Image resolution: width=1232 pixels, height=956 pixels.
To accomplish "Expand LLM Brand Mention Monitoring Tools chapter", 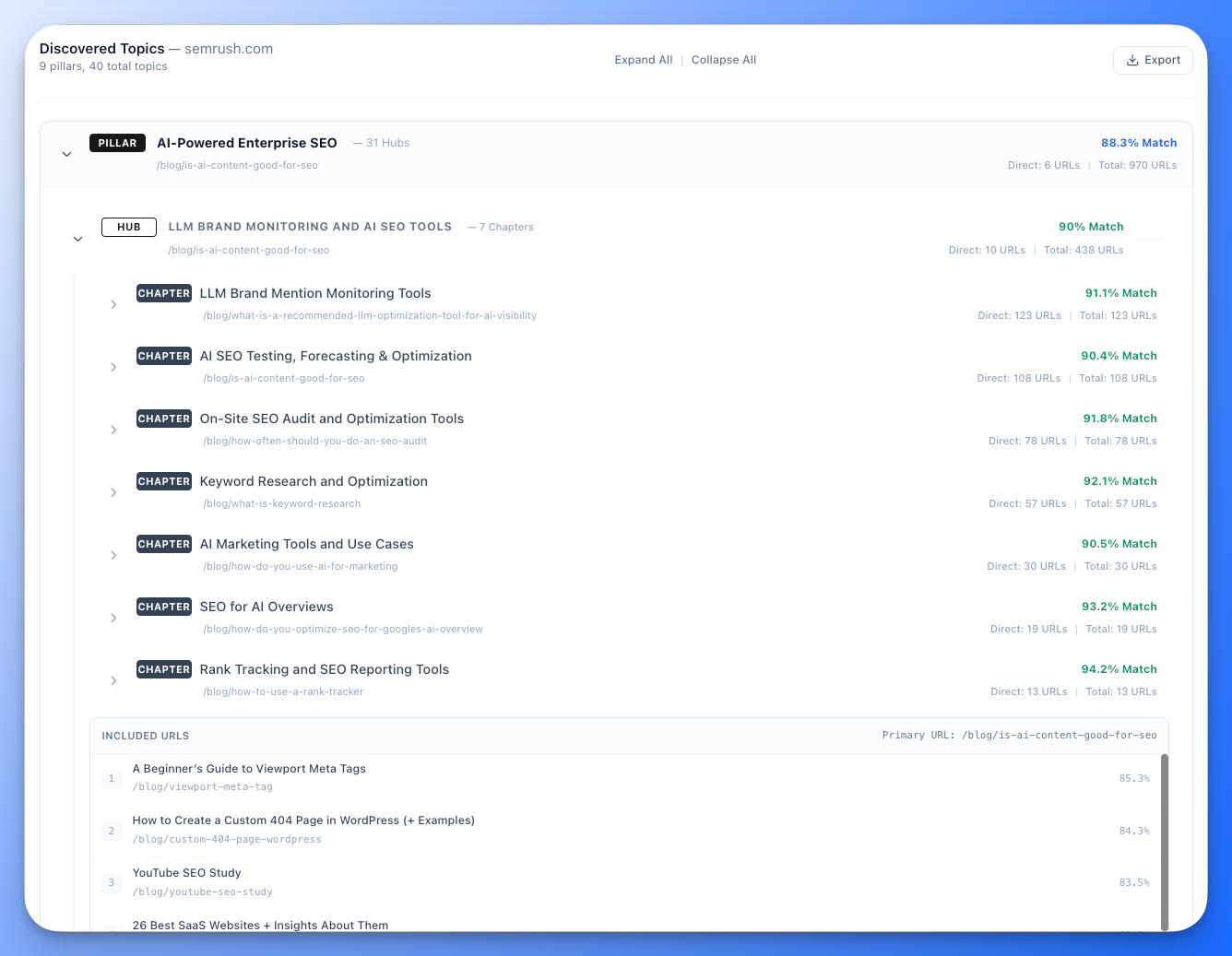I will [113, 304].
